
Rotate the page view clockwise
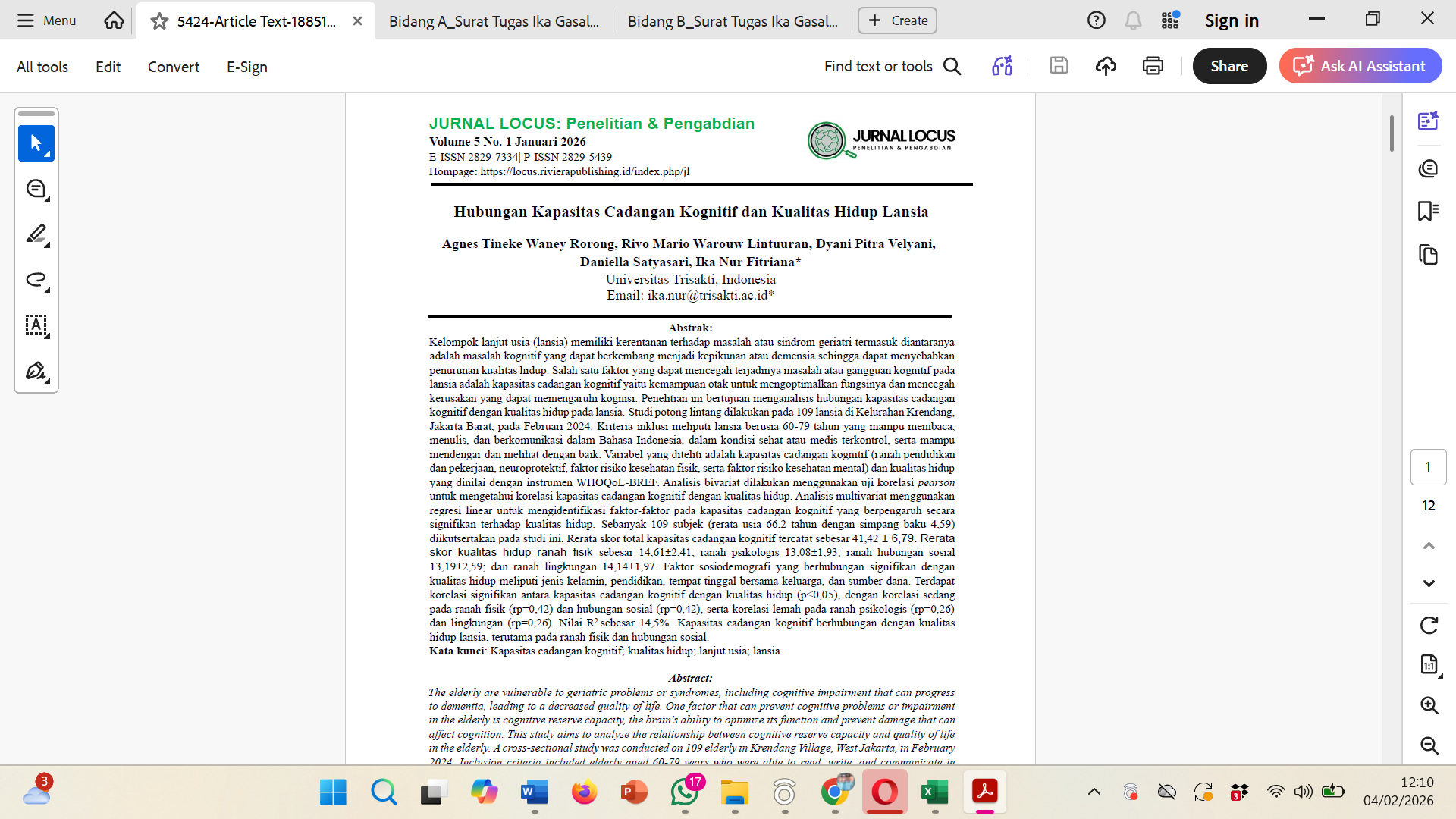1429,625
